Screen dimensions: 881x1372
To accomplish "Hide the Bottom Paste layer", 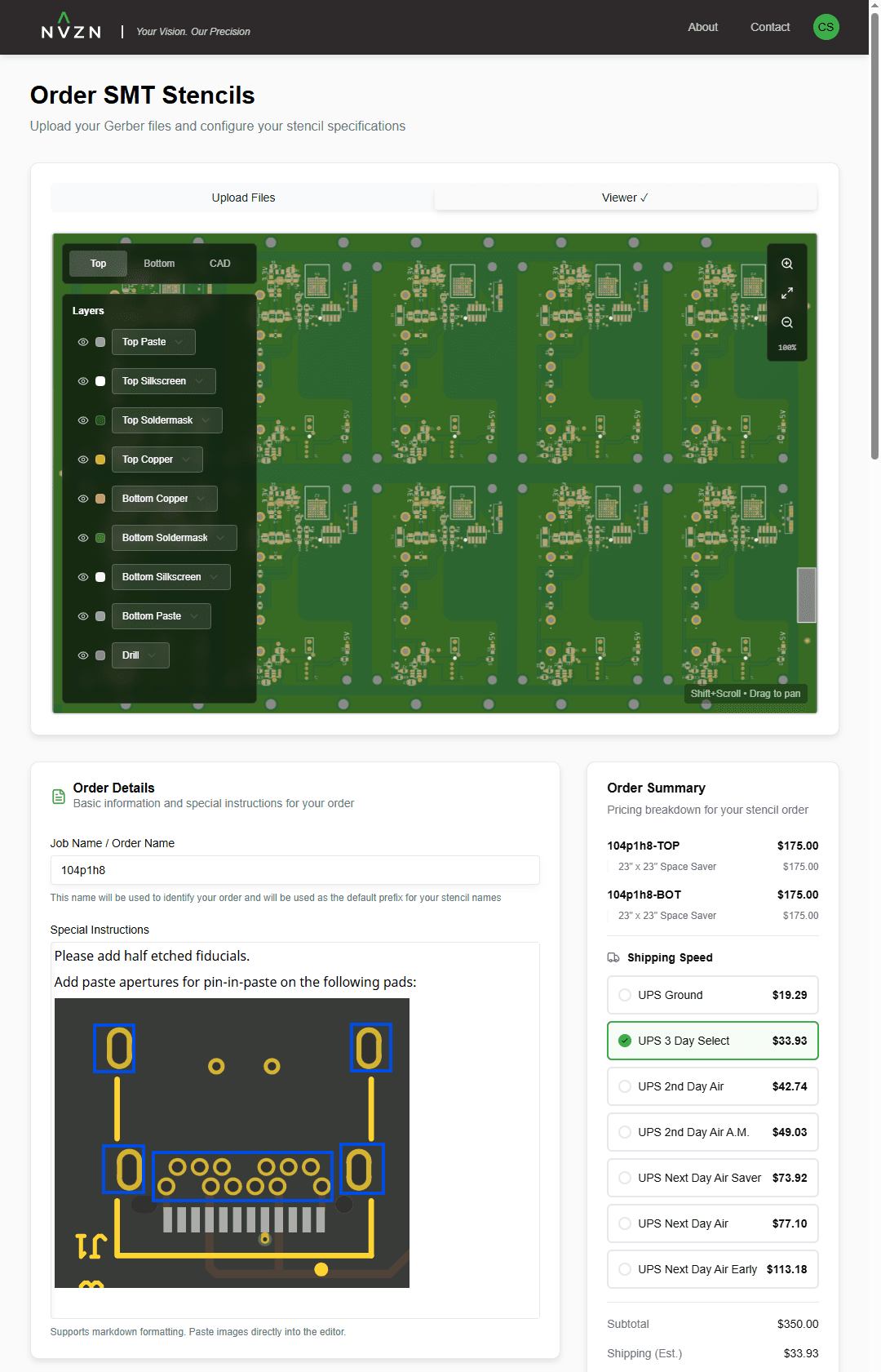I will [83, 616].
